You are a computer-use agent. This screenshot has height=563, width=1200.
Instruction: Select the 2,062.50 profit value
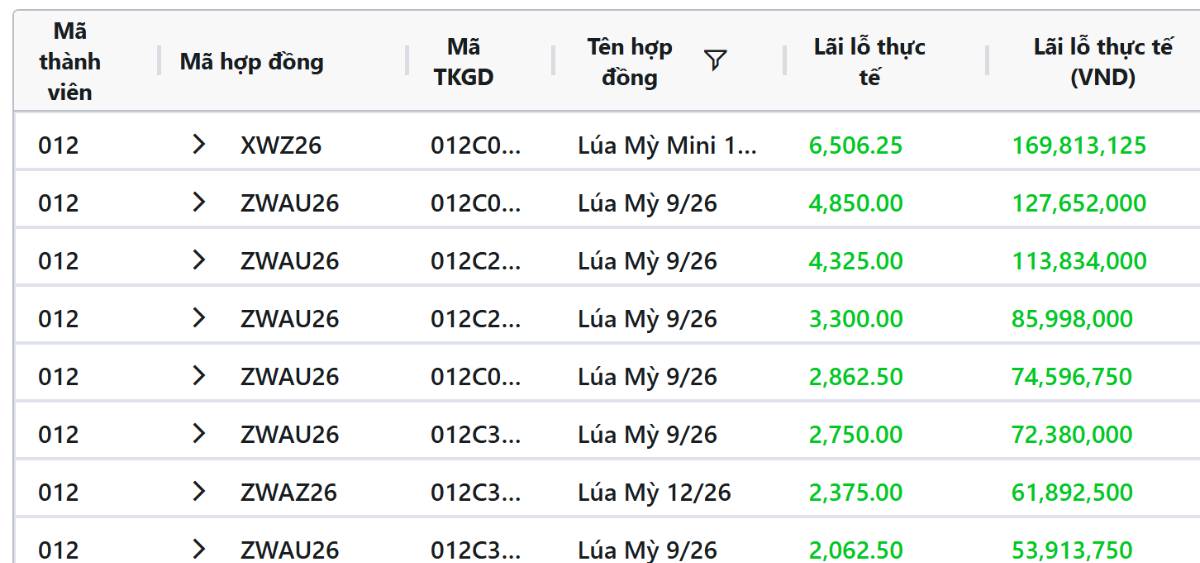coord(857,551)
